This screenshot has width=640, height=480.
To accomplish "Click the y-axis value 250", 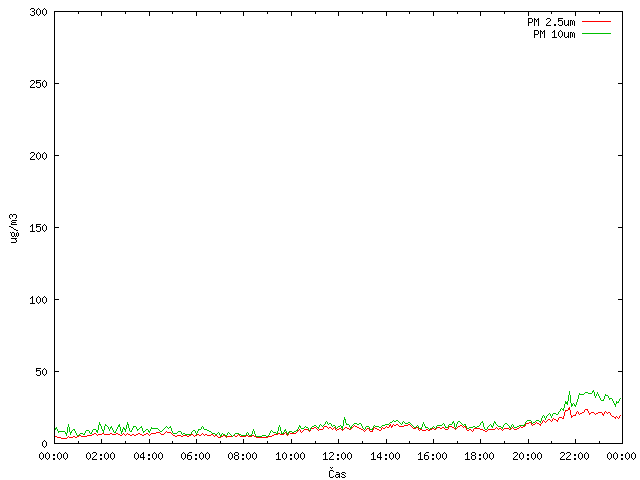I will pyautogui.click(x=38, y=84).
